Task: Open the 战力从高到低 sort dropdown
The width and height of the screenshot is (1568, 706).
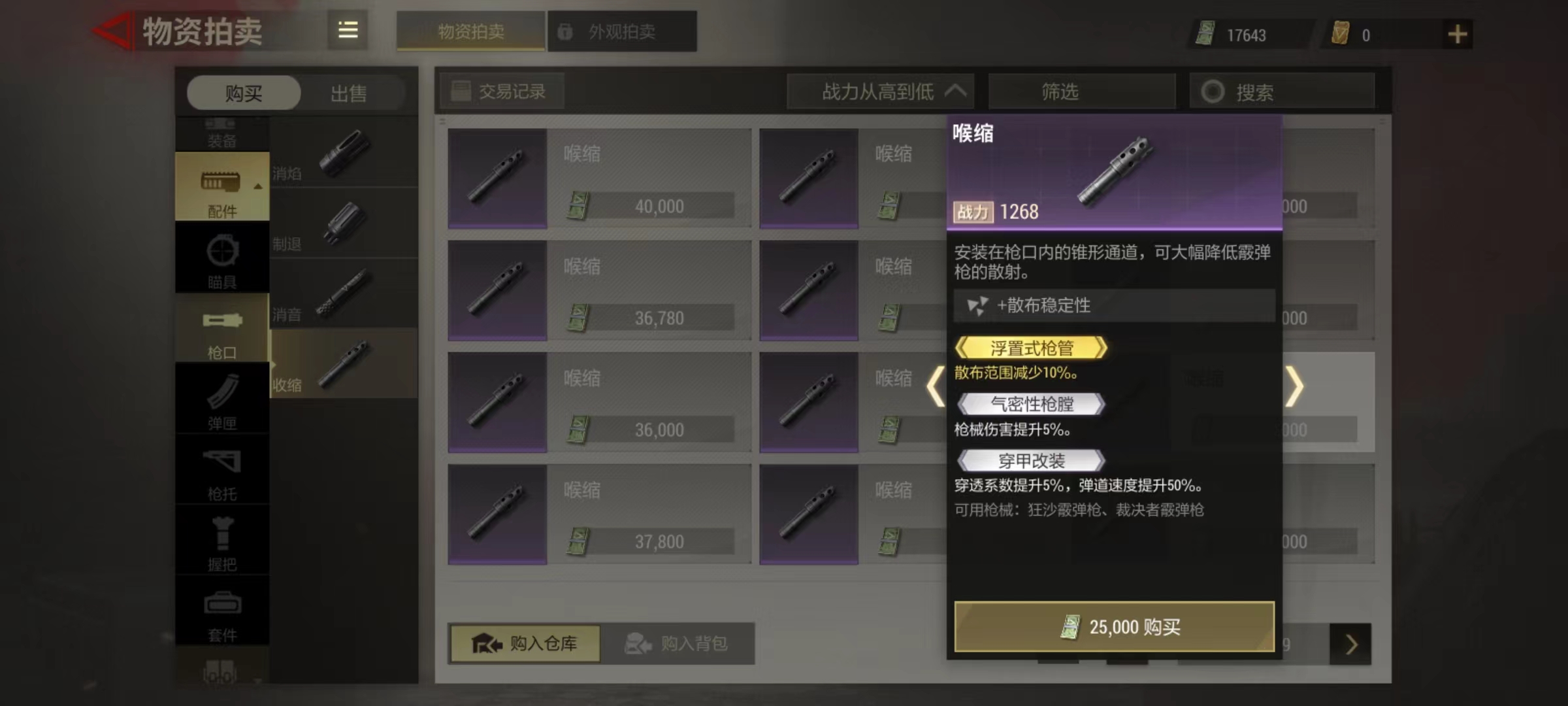Action: [881, 92]
